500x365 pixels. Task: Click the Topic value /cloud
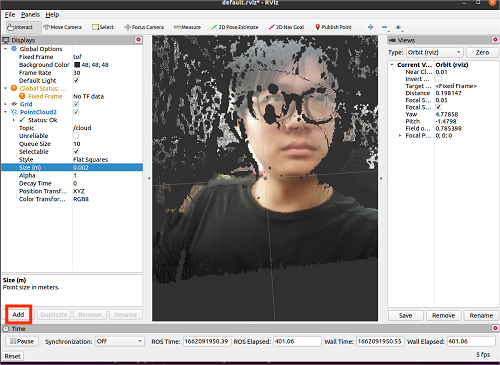[x=82, y=128]
